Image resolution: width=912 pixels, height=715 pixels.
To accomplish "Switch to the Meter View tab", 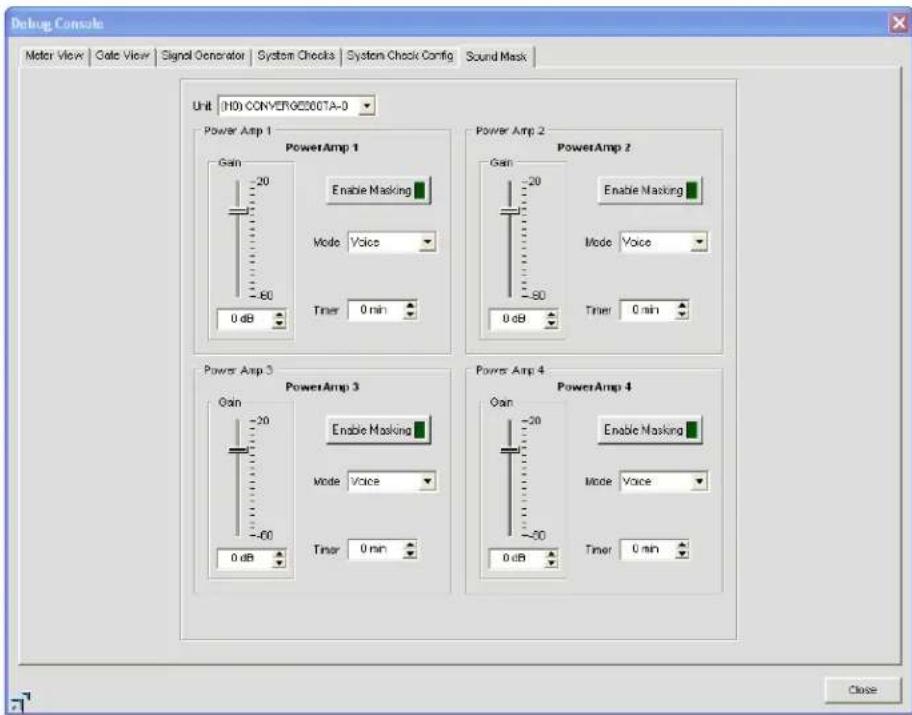I will pyautogui.click(x=54, y=56).
